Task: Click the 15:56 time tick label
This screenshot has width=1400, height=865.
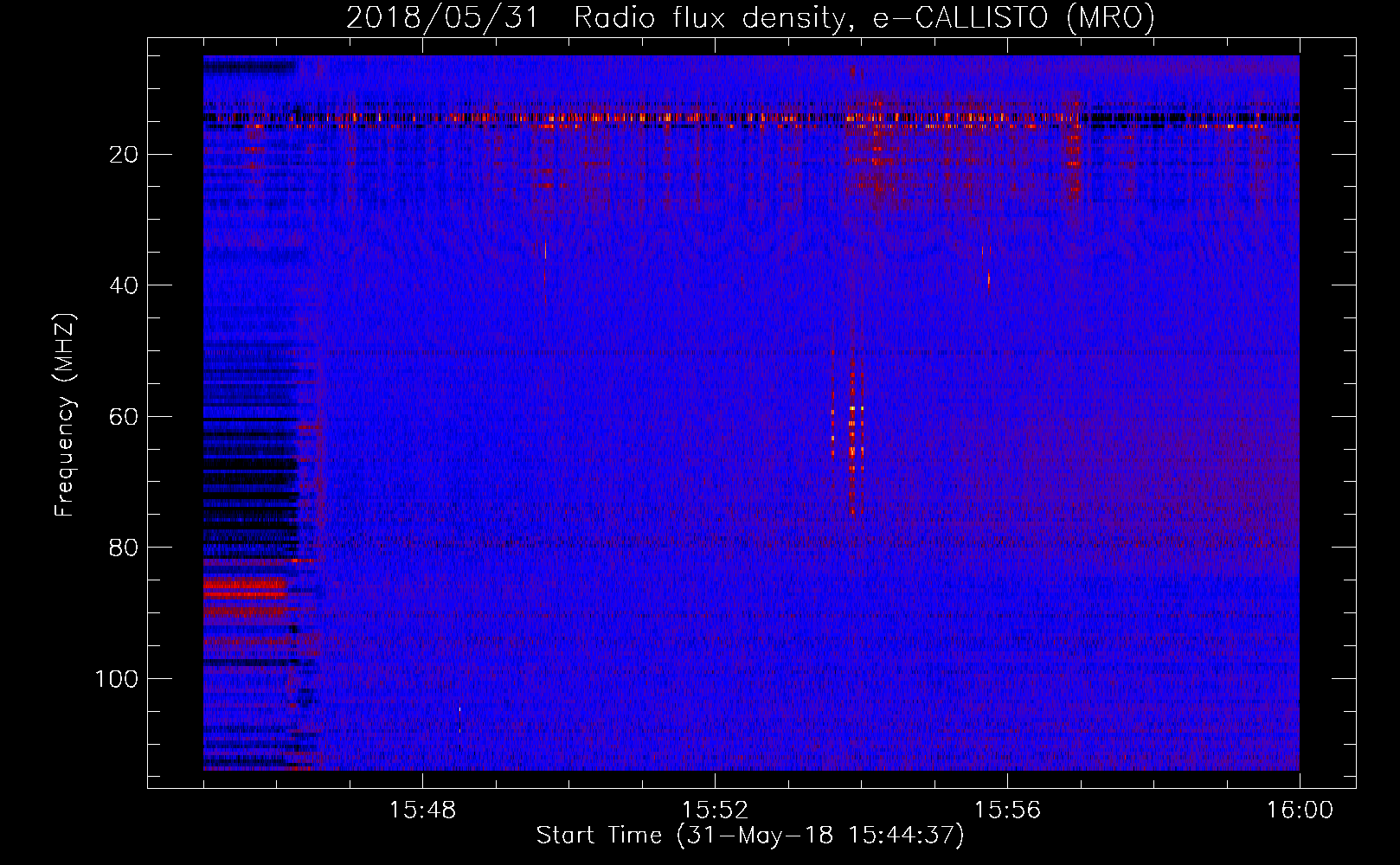Action: coord(1007,811)
